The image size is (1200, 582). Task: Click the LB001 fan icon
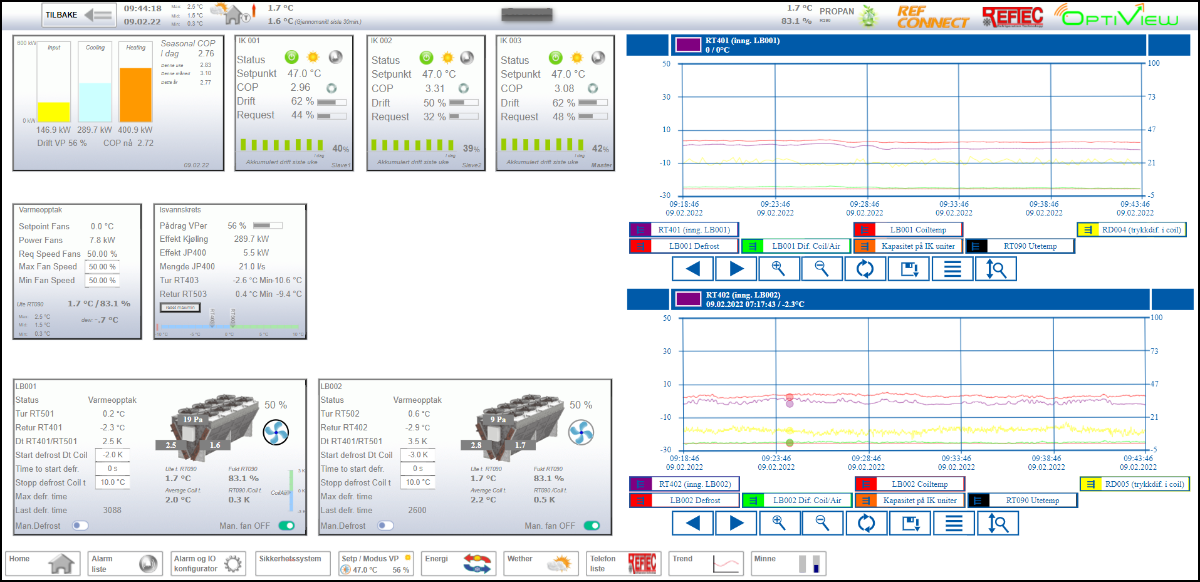coord(275,432)
